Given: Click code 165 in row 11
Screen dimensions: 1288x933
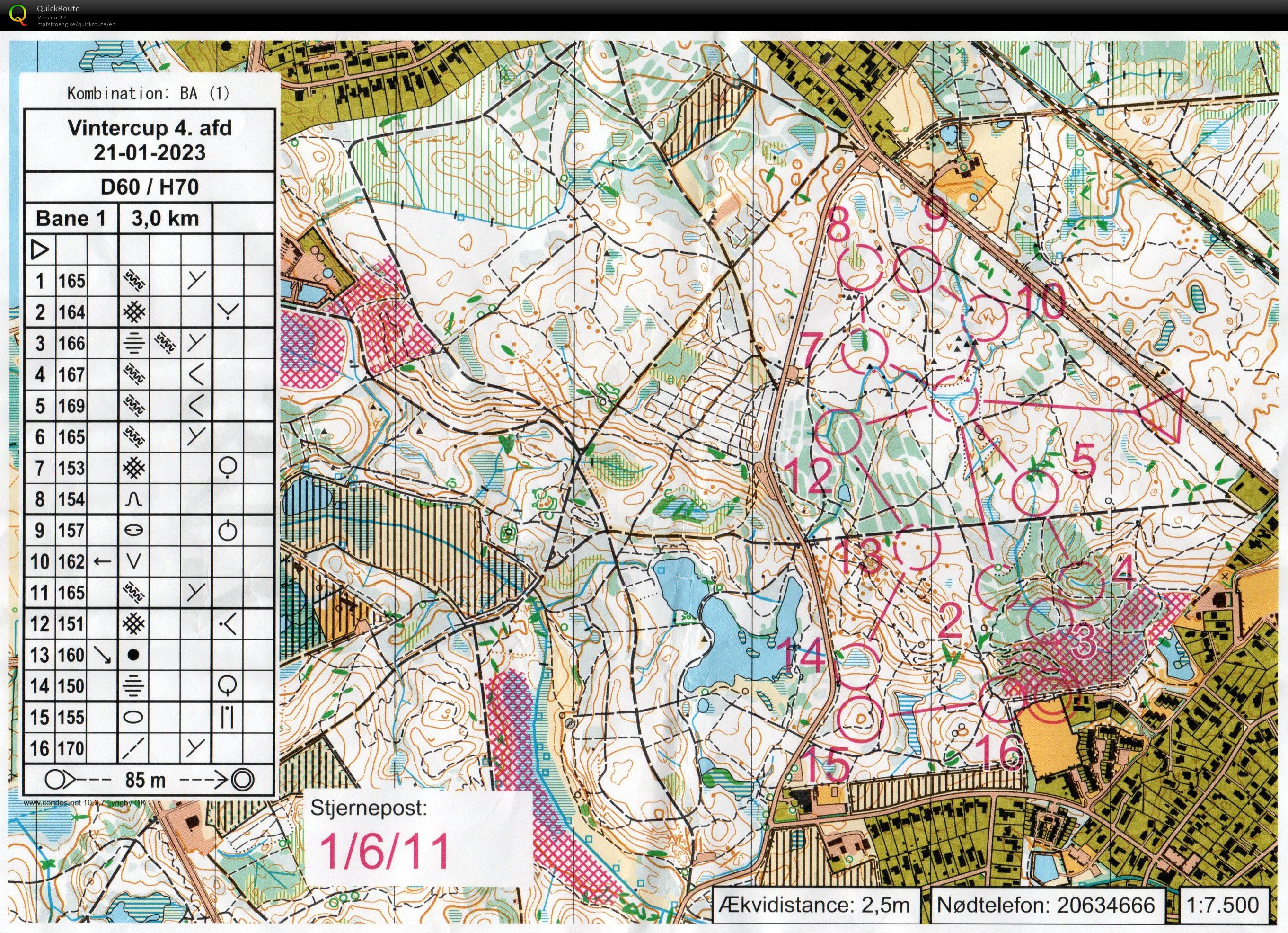Looking at the screenshot, I should 71,593.
